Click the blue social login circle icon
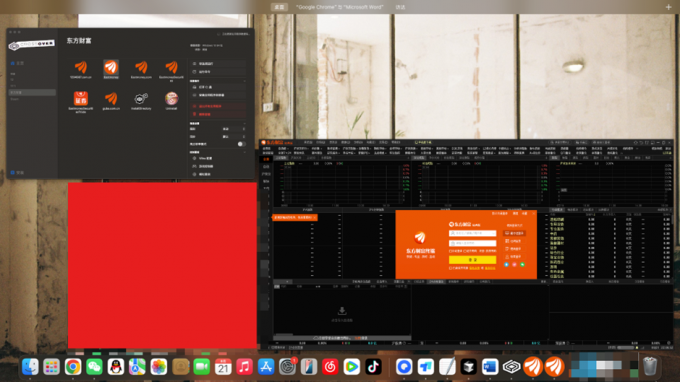The width and height of the screenshot is (680, 382). [x=506, y=264]
